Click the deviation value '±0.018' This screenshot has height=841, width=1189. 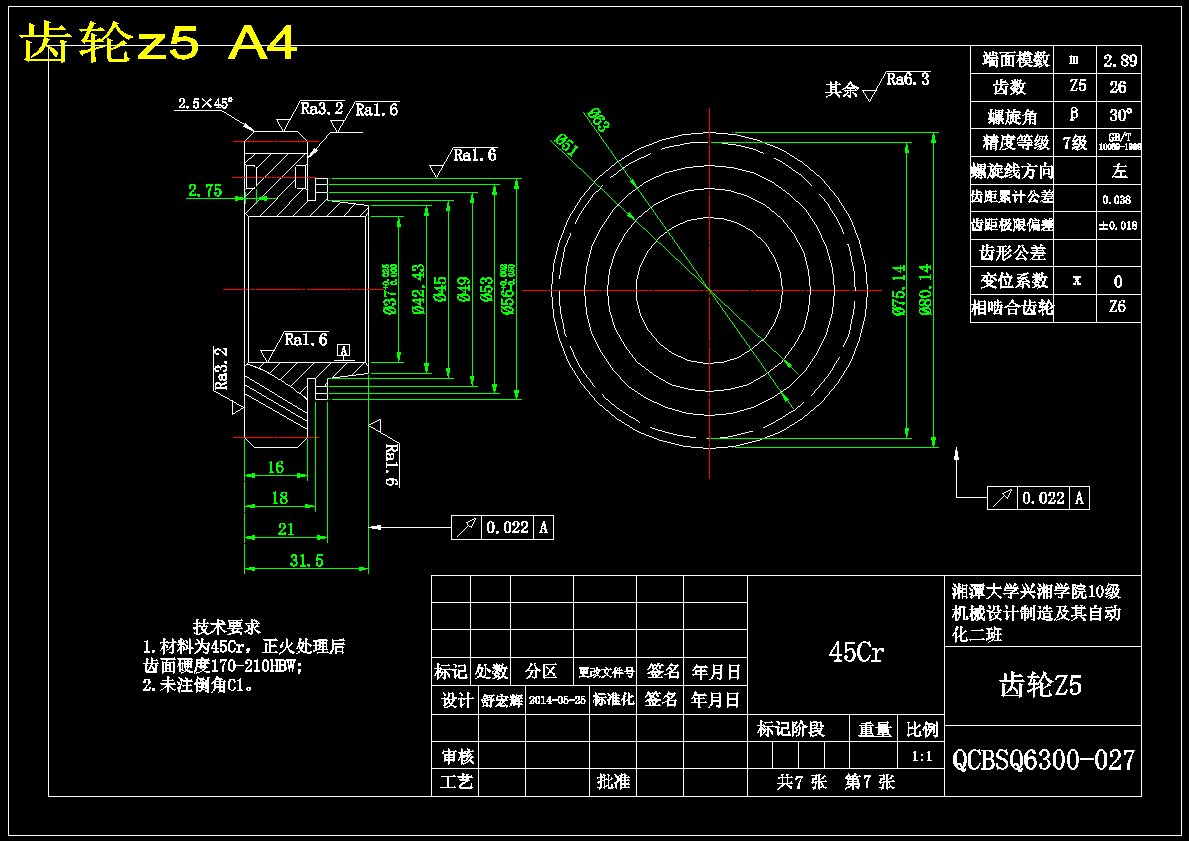pos(1118,225)
